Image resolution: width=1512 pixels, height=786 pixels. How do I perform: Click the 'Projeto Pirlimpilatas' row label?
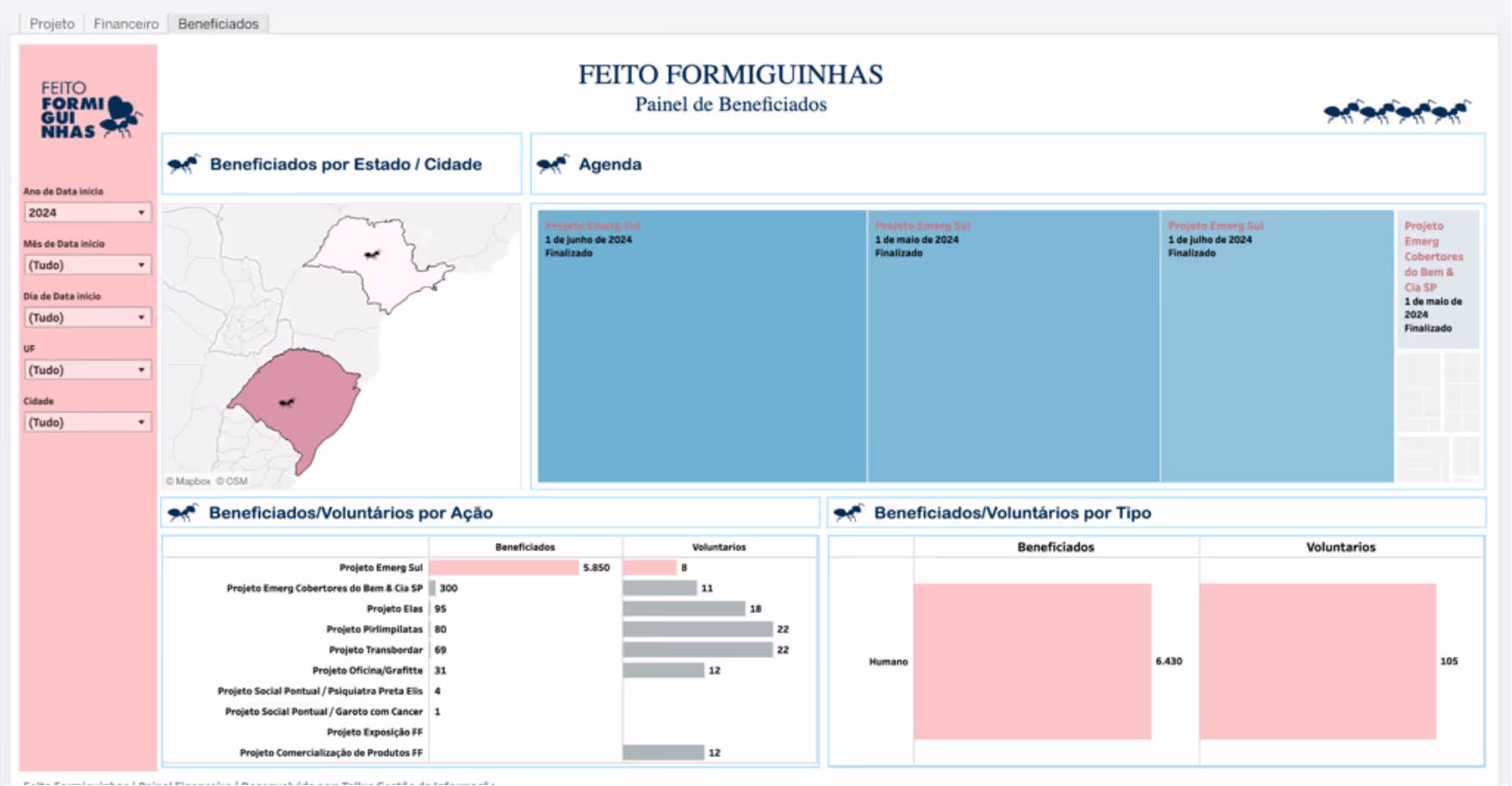(x=375, y=629)
